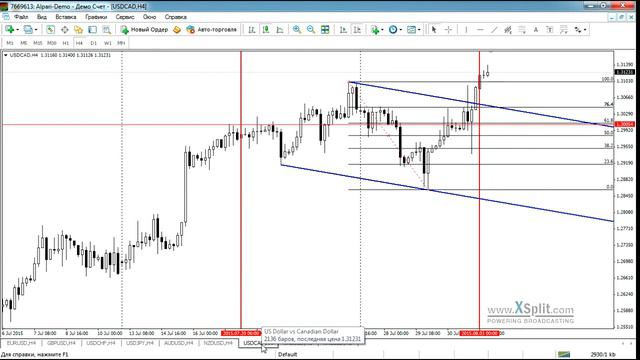Viewport: 640px width, 360px height.
Task: Click the Profiles icon
Action: [x=28, y=29]
